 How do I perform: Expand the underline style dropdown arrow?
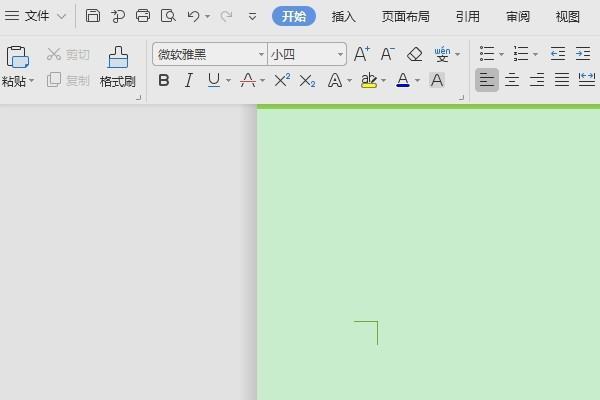229,81
